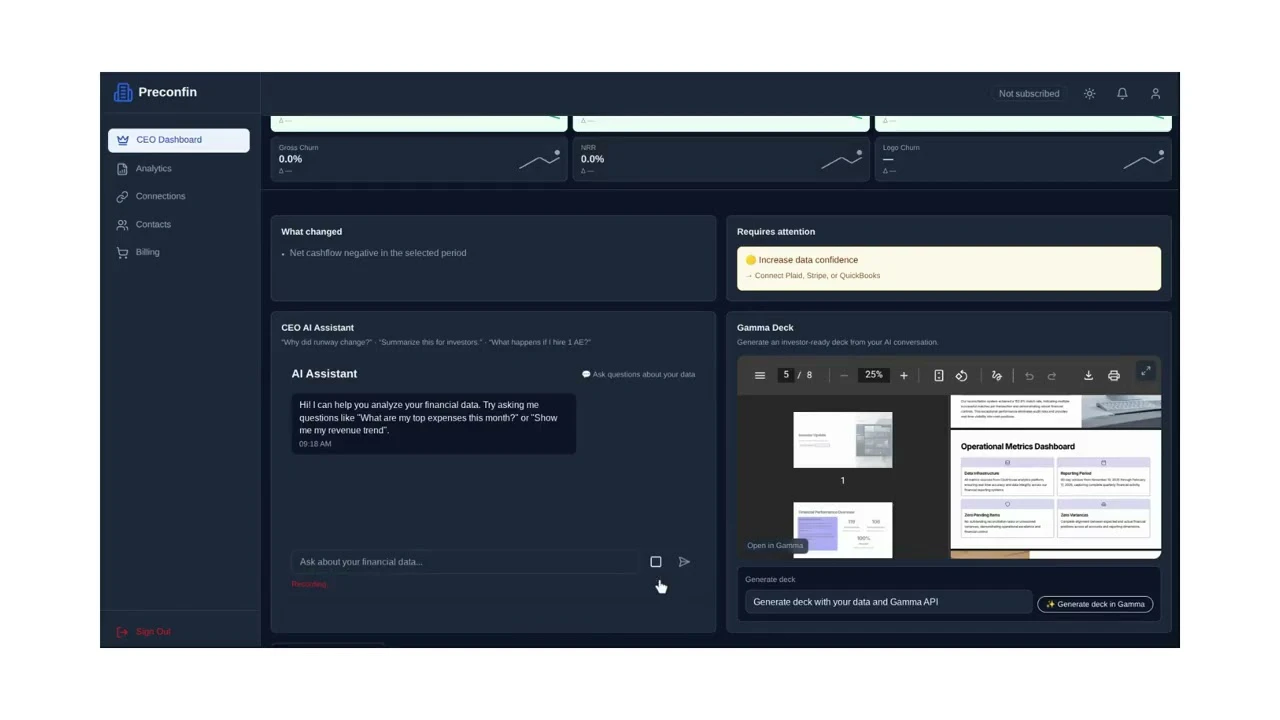Toggle the PDF viewer sidebar menu

(760, 375)
